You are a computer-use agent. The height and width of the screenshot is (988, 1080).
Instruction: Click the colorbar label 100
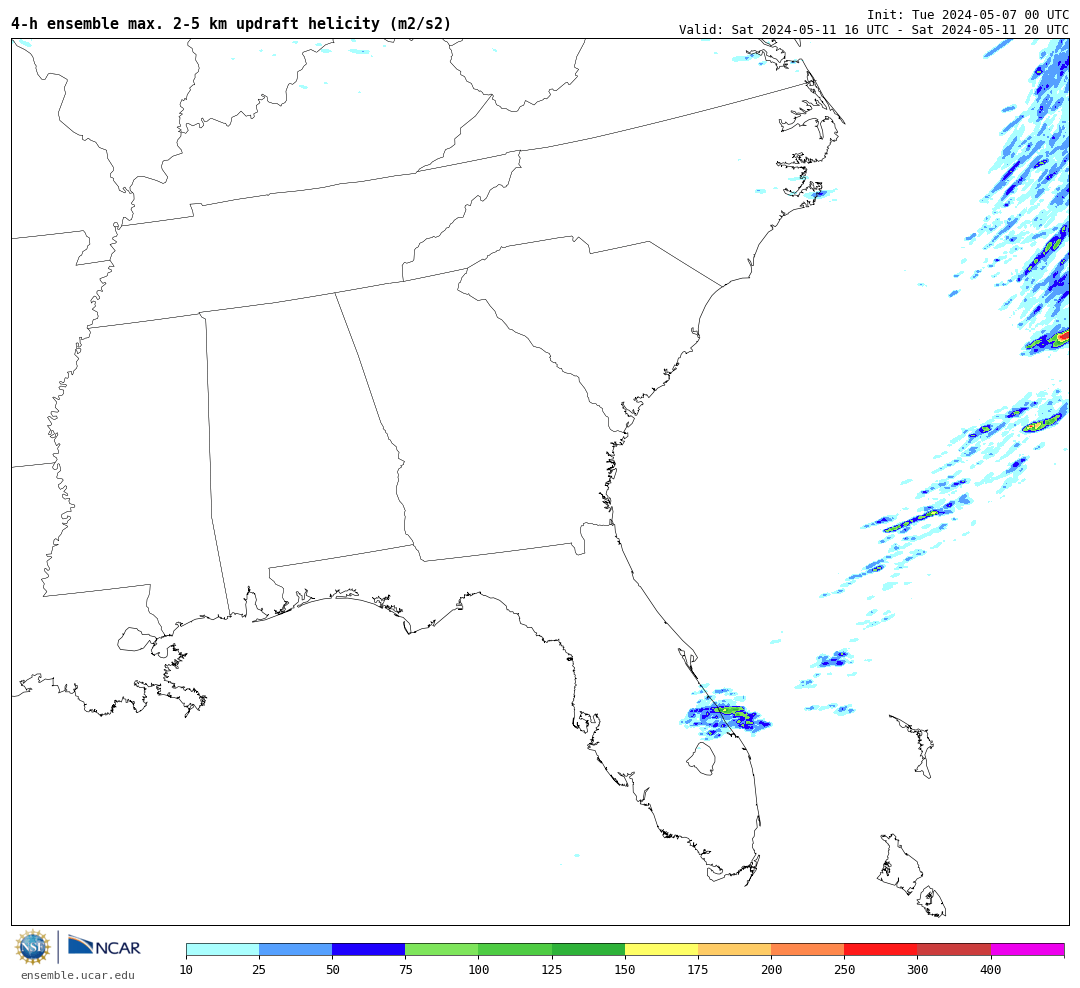click(478, 969)
